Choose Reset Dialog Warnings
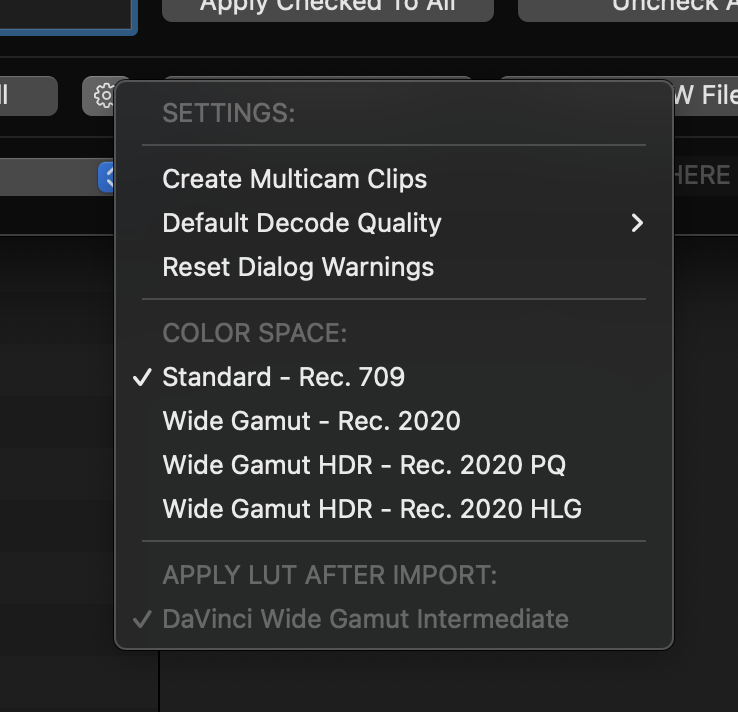 pos(298,267)
